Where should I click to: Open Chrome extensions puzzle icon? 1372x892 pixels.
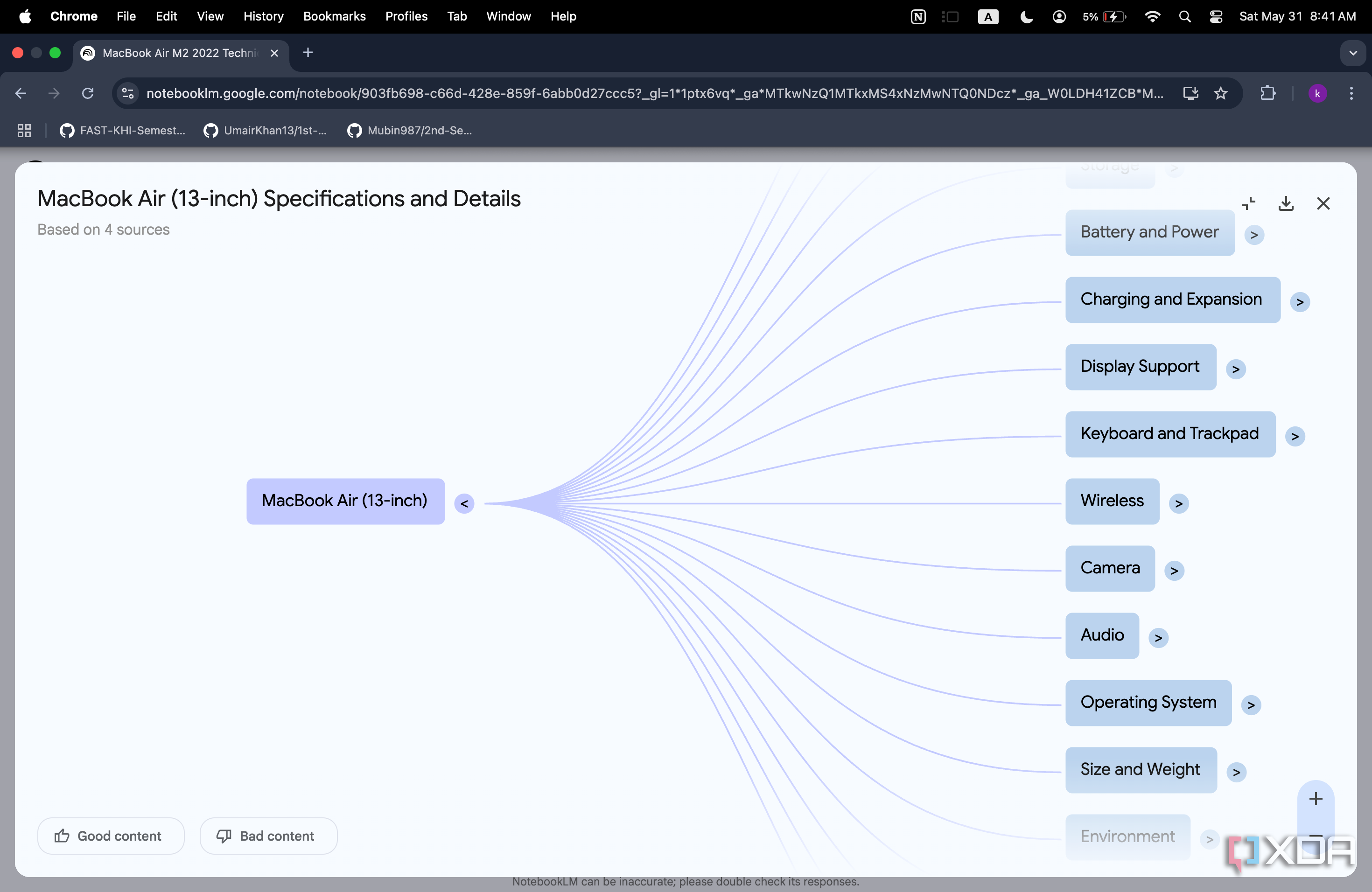pyautogui.click(x=1267, y=93)
